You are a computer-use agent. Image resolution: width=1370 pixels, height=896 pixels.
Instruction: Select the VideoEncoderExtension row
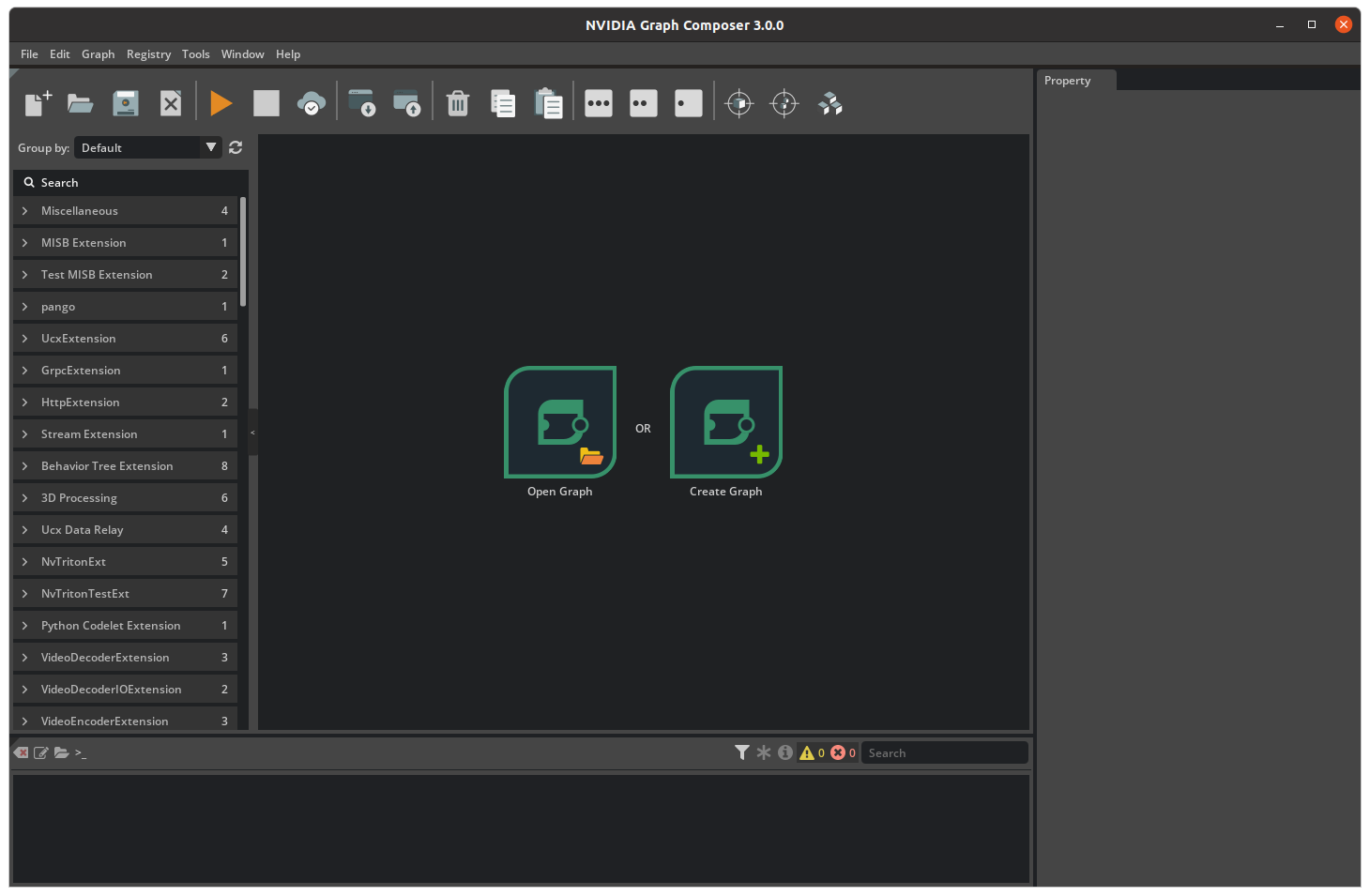tap(126, 720)
